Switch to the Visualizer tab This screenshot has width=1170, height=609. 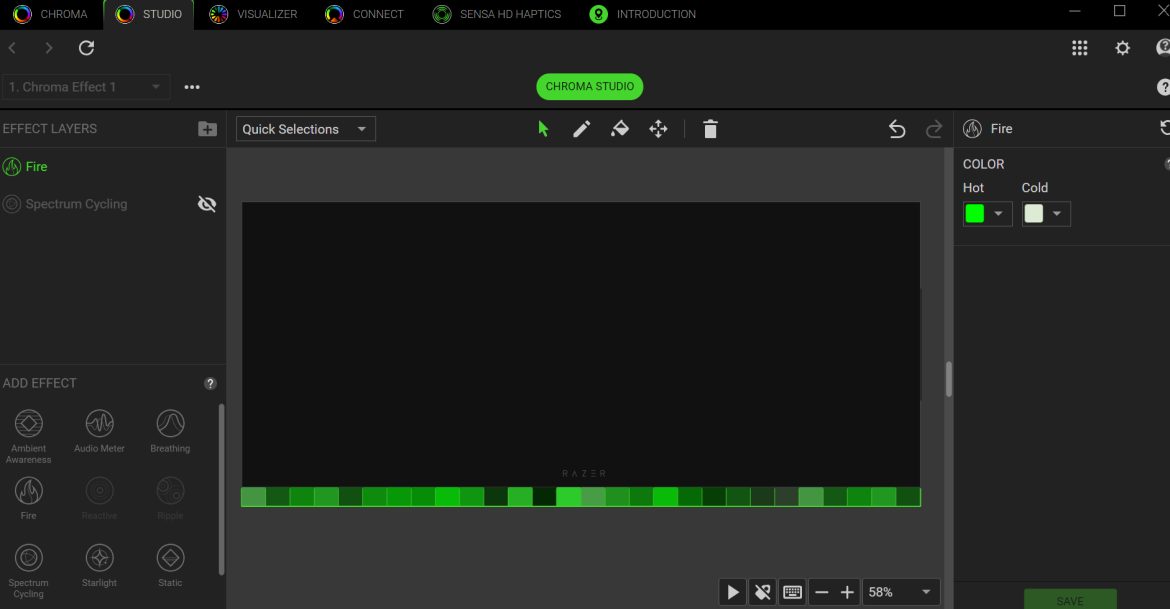tap(255, 14)
